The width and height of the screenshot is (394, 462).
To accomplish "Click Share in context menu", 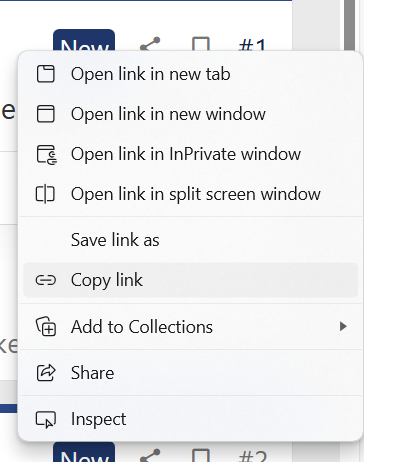I will [191, 373].
